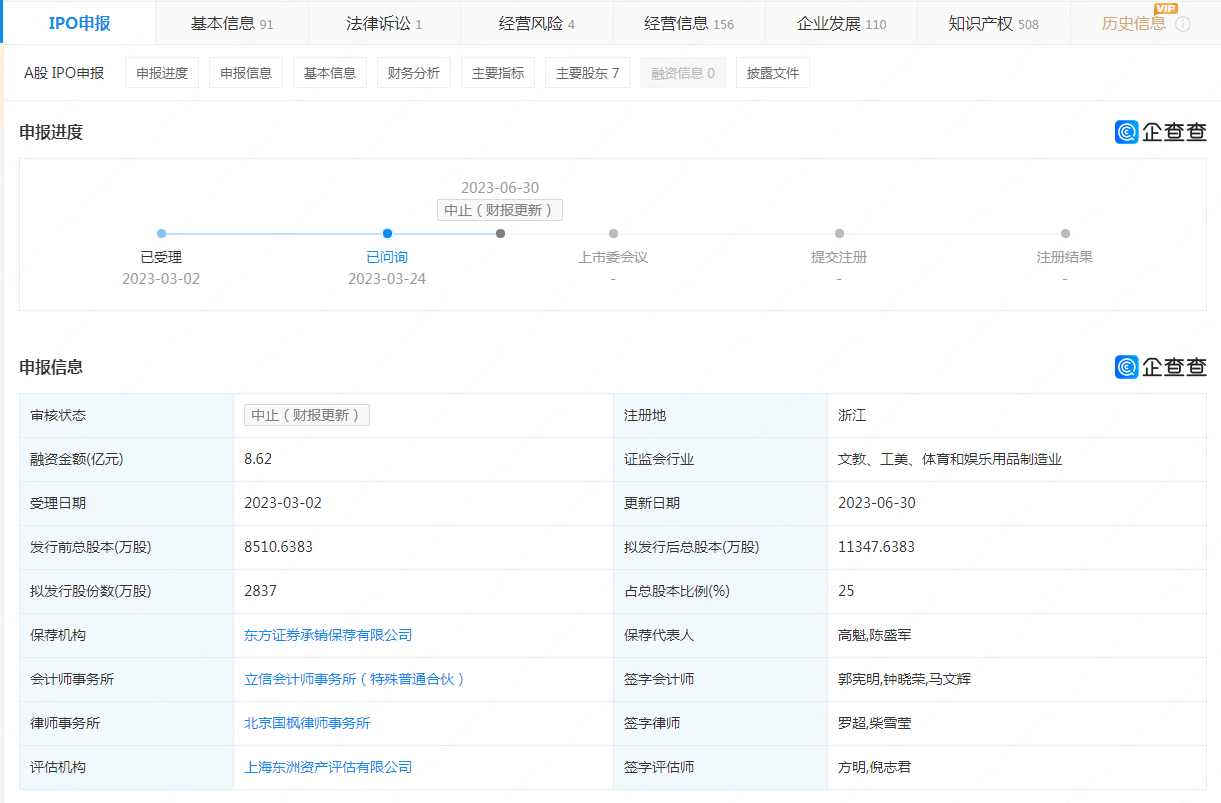Open the IPO申报 tab
This screenshot has height=803, width=1221.
tap(80, 23)
